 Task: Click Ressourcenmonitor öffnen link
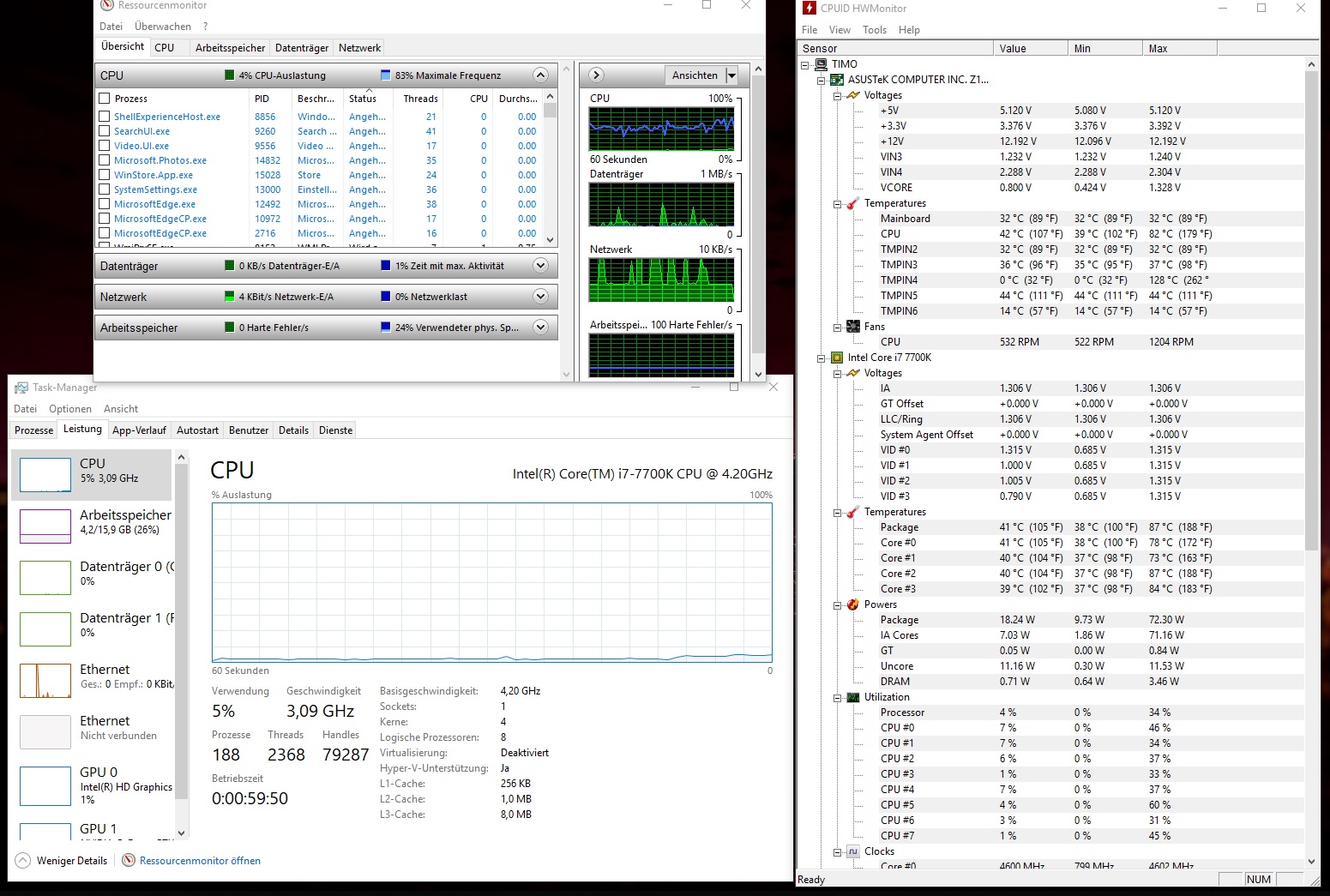(x=200, y=861)
